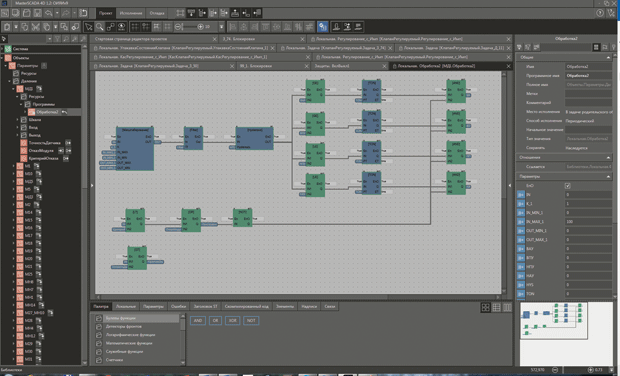The image size is (620, 376).
Task: Open the Отладка ribbon tab
Action: (157, 13)
